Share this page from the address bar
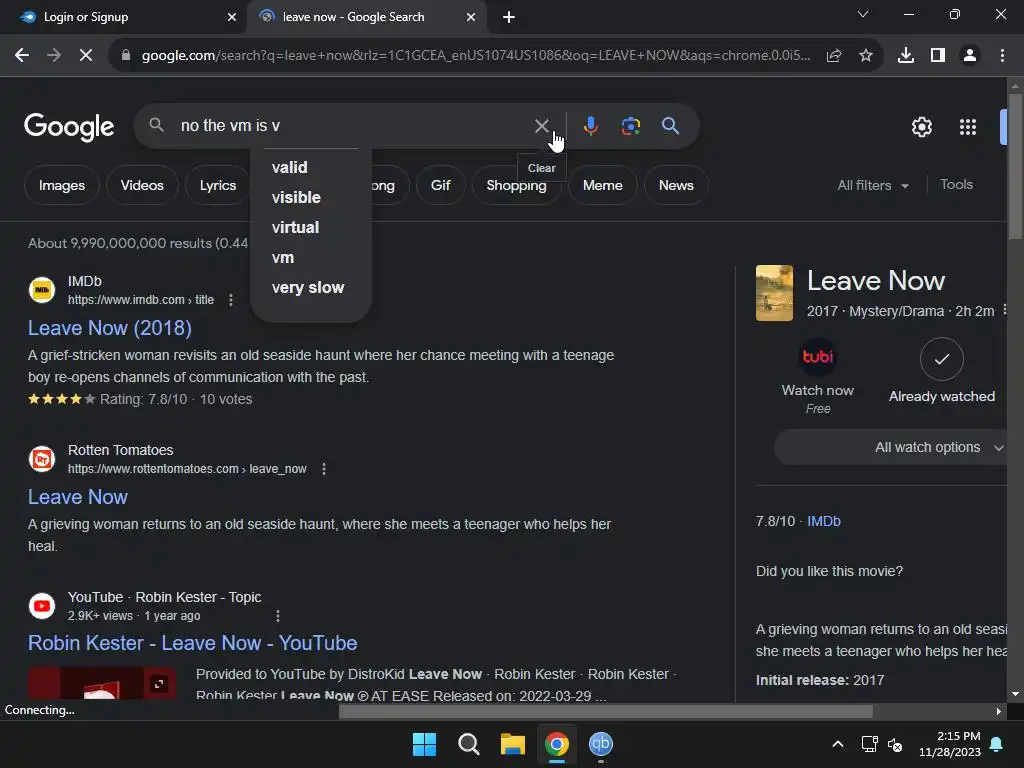The width and height of the screenshot is (1024, 768). (x=834, y=56)
